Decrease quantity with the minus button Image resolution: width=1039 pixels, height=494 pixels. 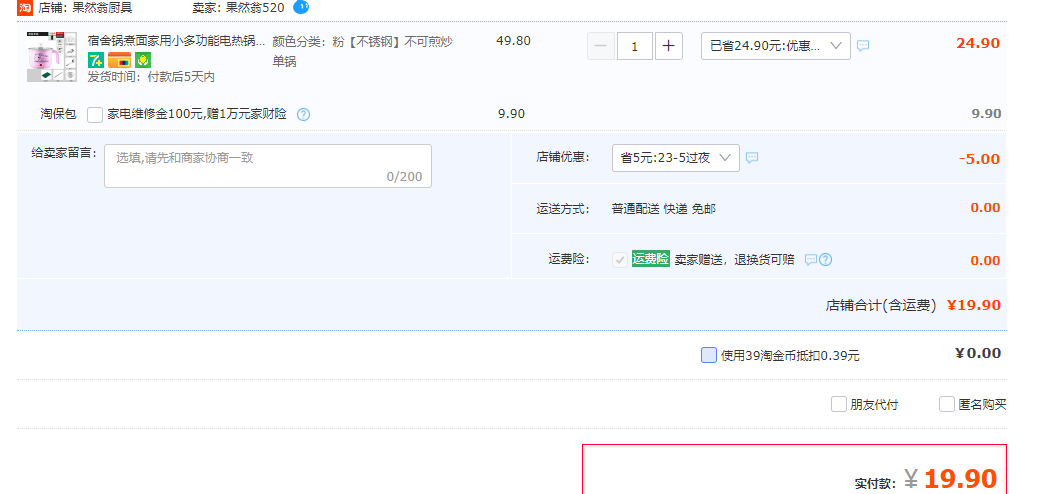601,46
